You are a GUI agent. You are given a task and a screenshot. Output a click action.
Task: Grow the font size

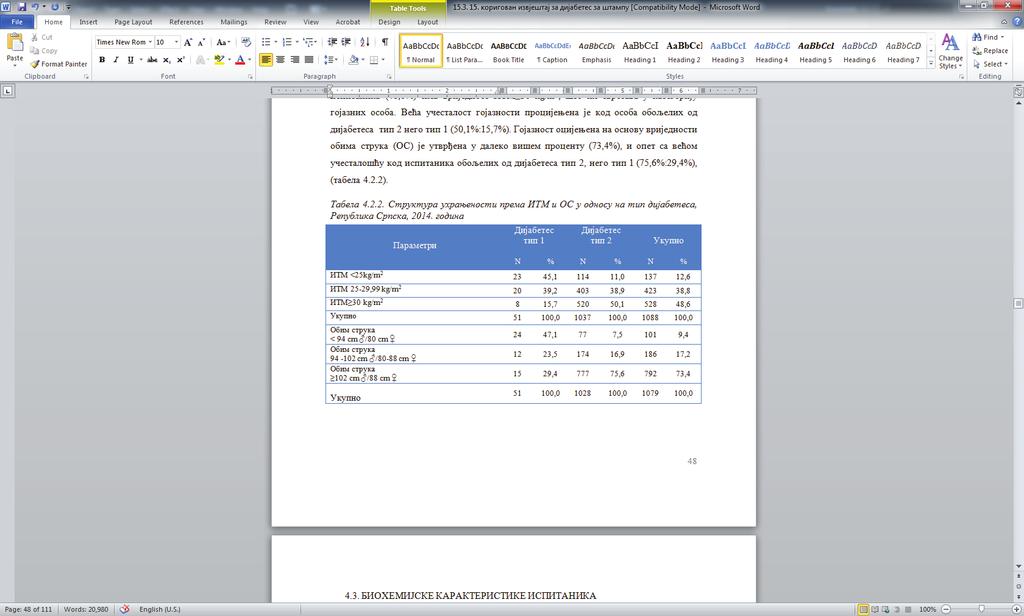pyautogui.click(x=188, y=42)
